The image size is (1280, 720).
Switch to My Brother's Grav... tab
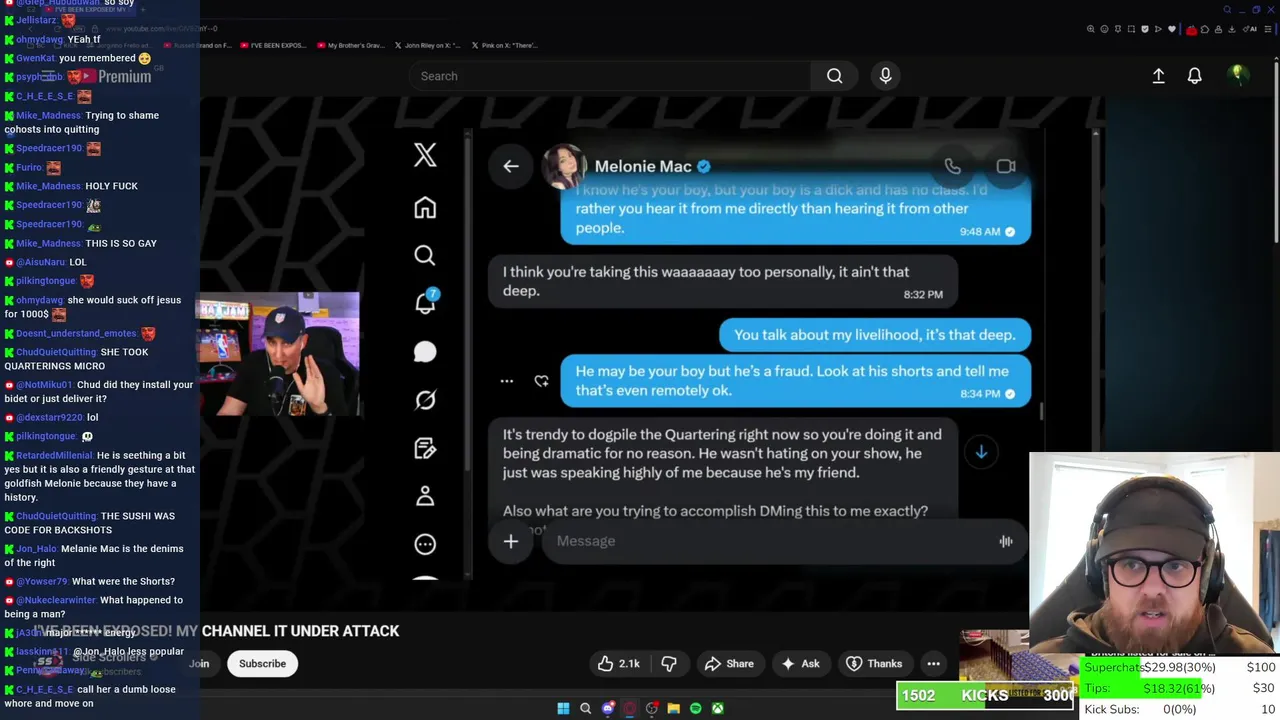350,45
